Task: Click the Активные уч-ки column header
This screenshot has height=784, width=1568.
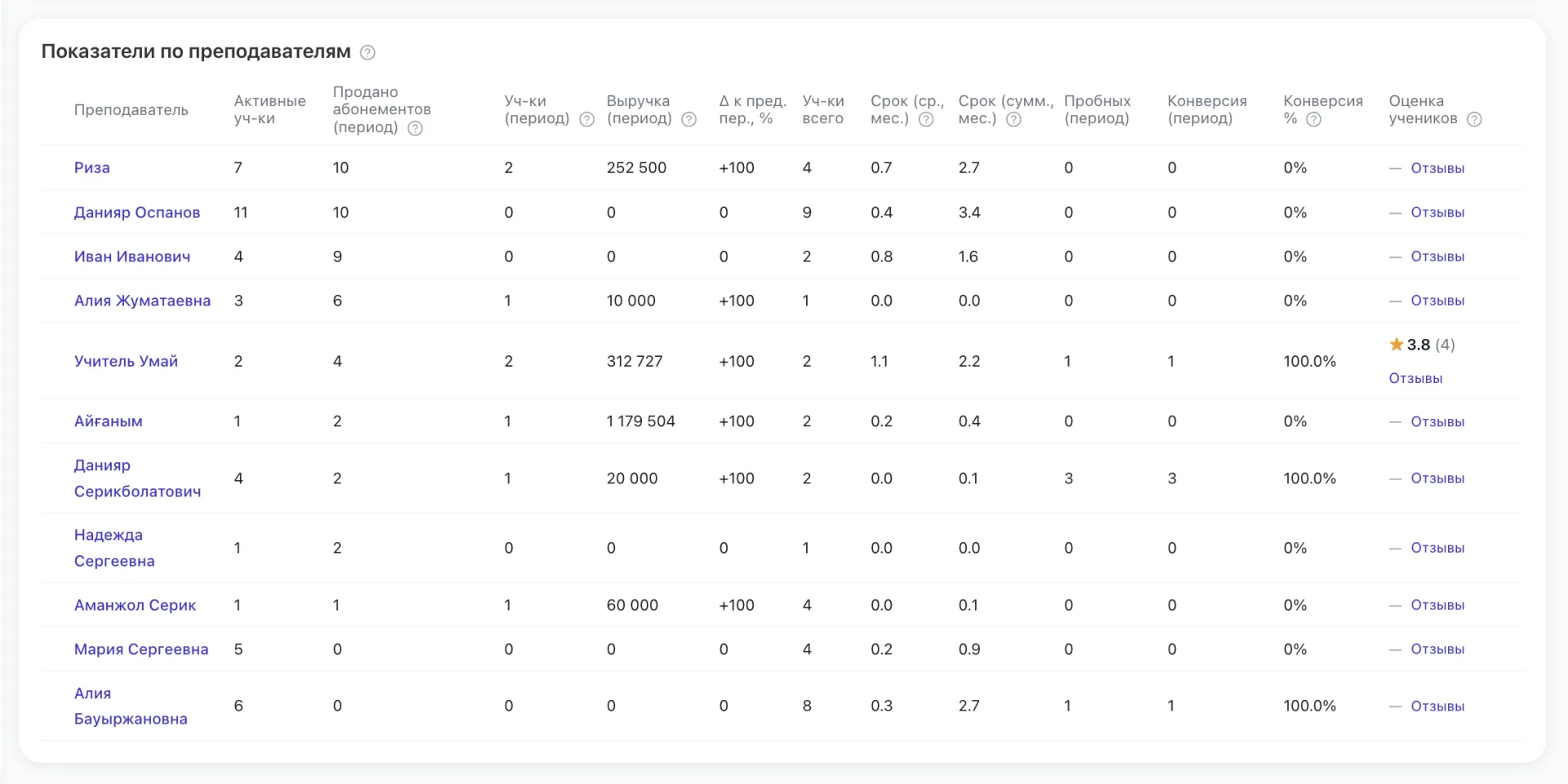Action: pos(269,109)
